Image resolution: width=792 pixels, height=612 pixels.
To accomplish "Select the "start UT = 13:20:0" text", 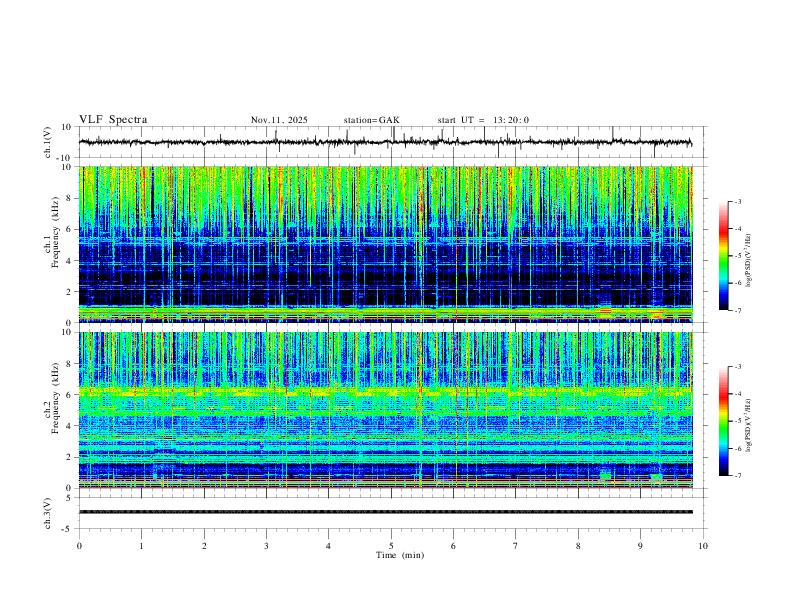I will (483, 120).
